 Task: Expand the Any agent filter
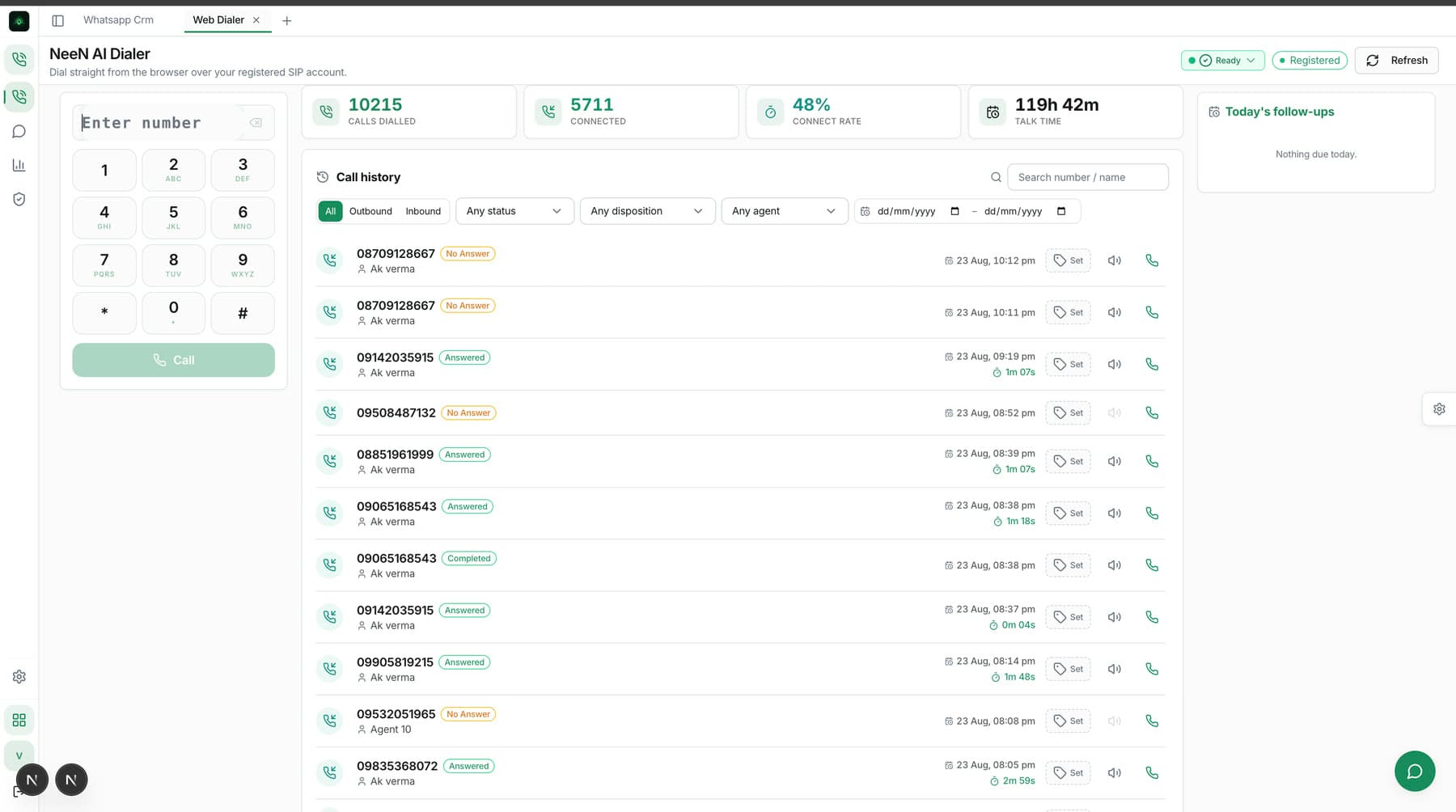(784, 211)
